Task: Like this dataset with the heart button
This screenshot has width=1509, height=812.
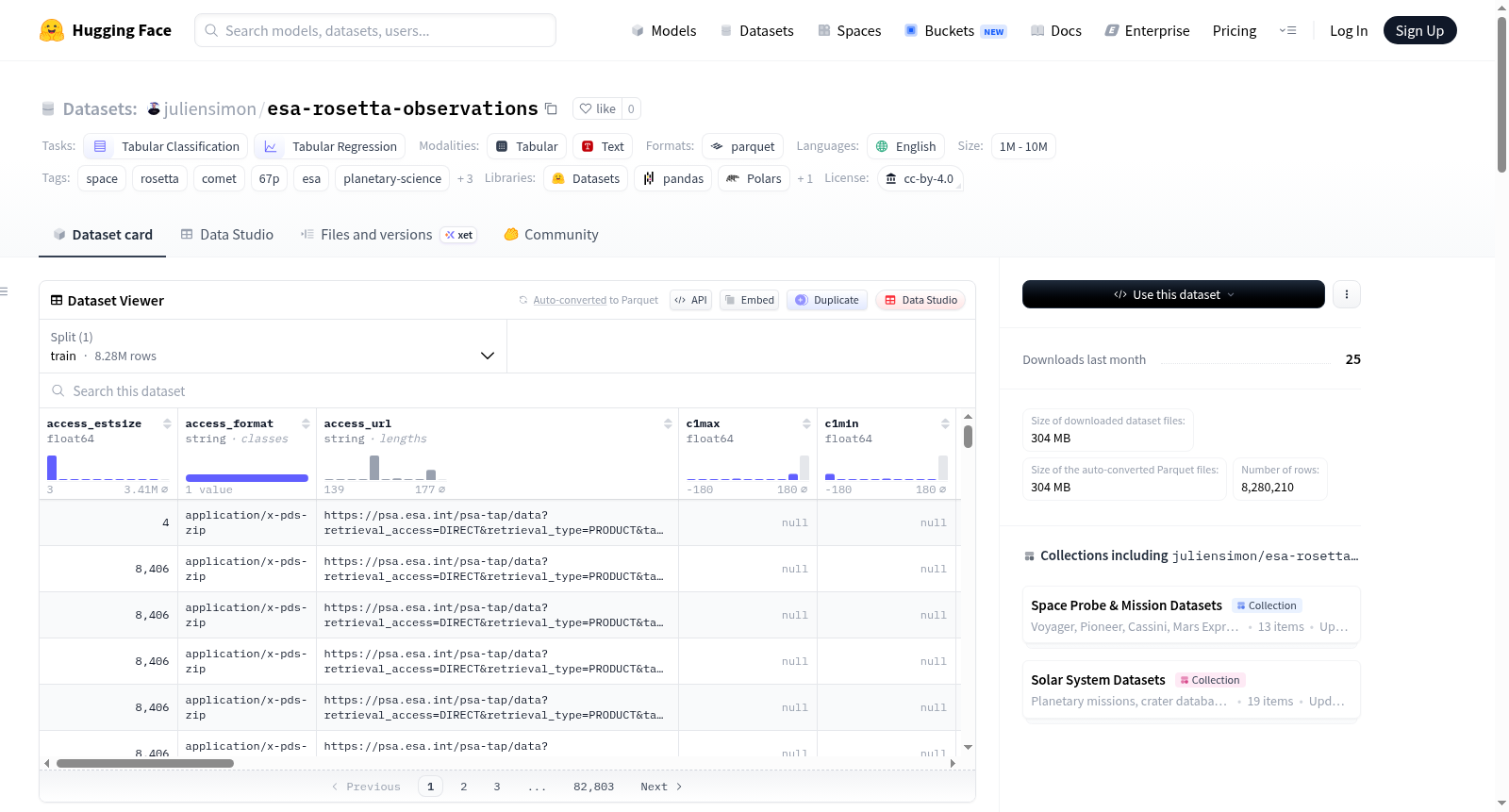Action: coord(597,108)
